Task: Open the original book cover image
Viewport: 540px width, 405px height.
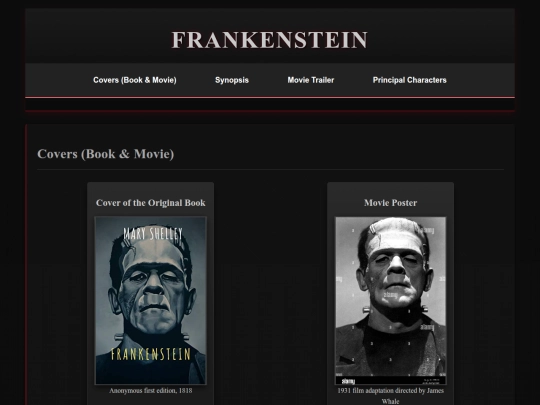Action: pyautogui.click(x=150, y=300)
